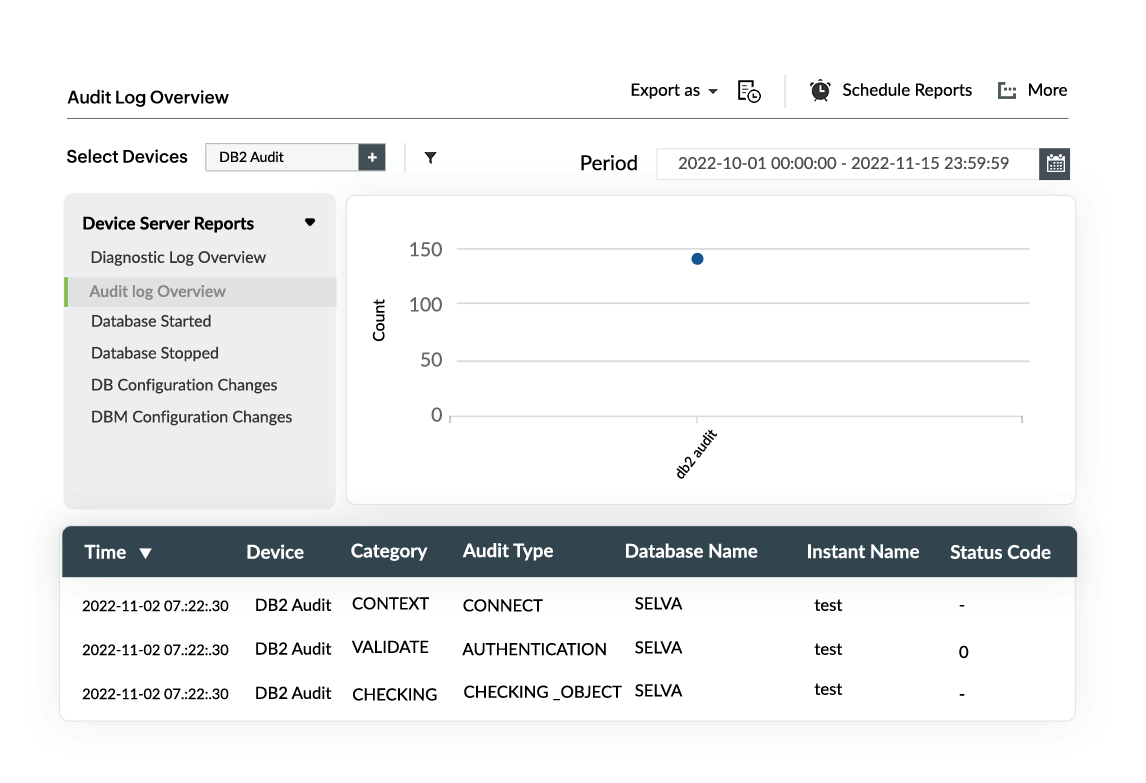Open Diagnostic Log Overview report
Image resolution: width=1146 pixels, height=783 pixels.
[178, 257]
